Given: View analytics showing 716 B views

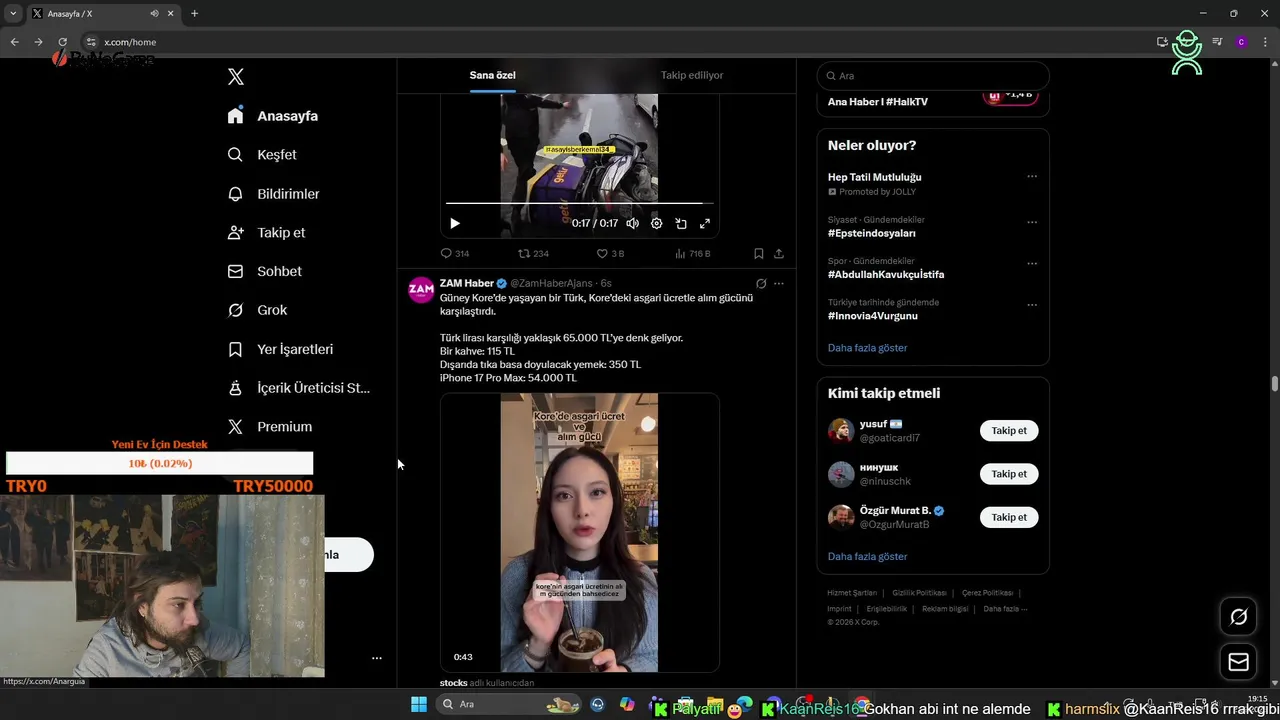Looking at the screenshot, I should (x=692, y=254).
